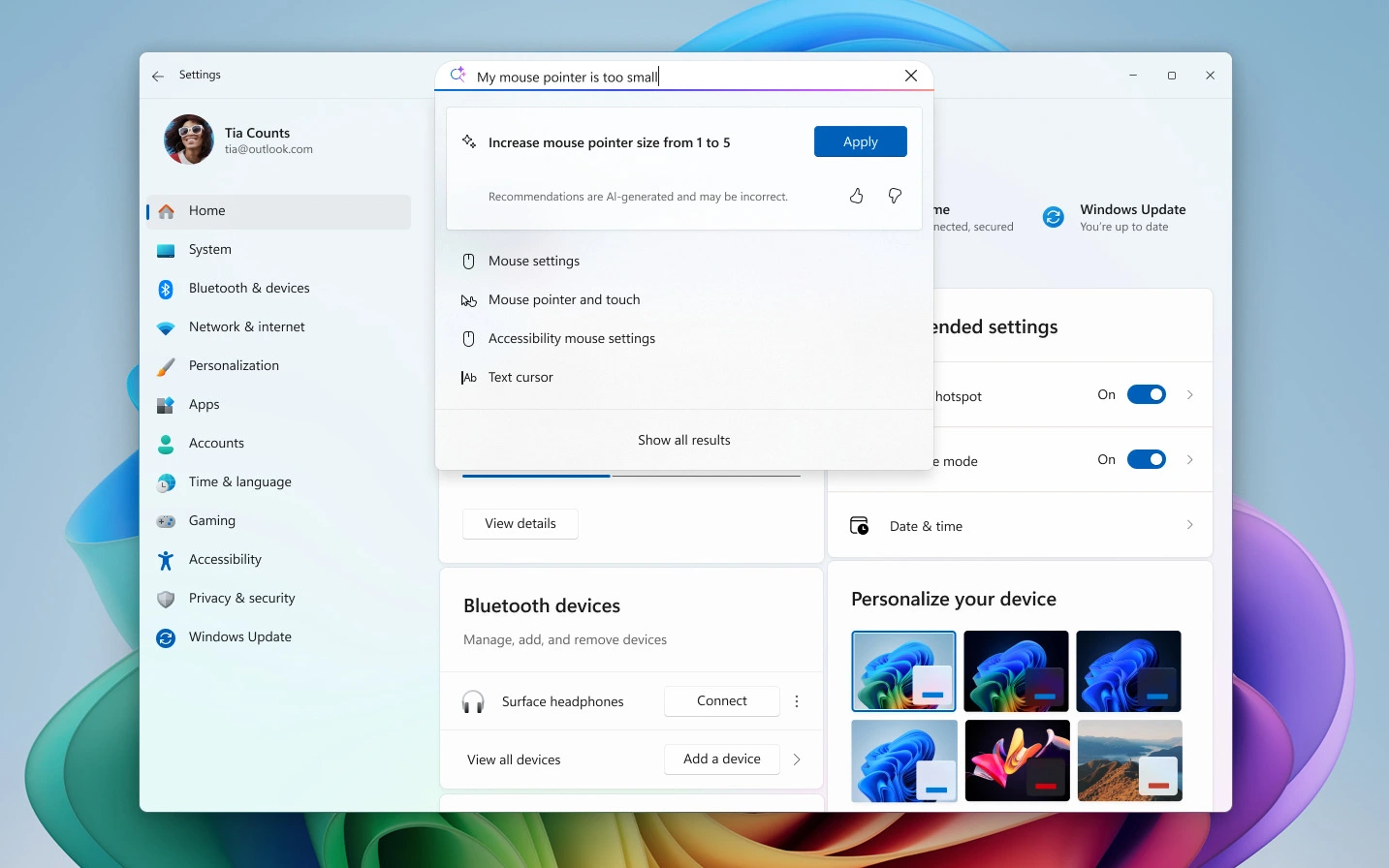Click the pointer icon beside Mouse pointer and touch
1389x868 pixels.
point(468,300)
